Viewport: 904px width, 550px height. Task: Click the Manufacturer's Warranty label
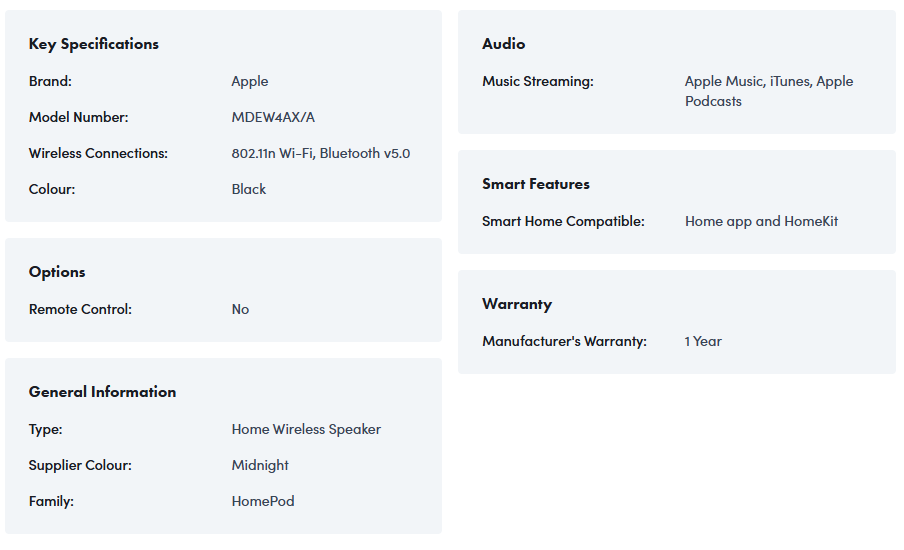(564, 341)
